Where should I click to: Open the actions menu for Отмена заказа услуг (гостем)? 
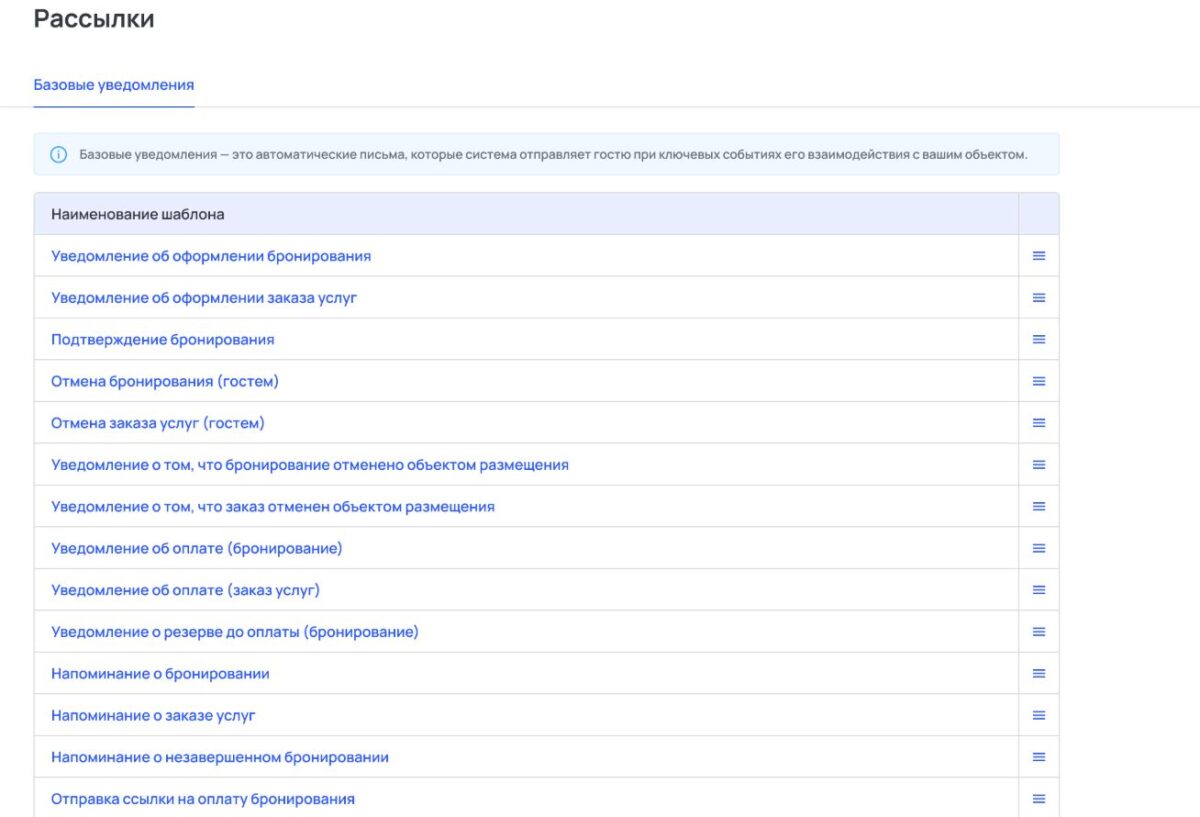pos(1038,423)
